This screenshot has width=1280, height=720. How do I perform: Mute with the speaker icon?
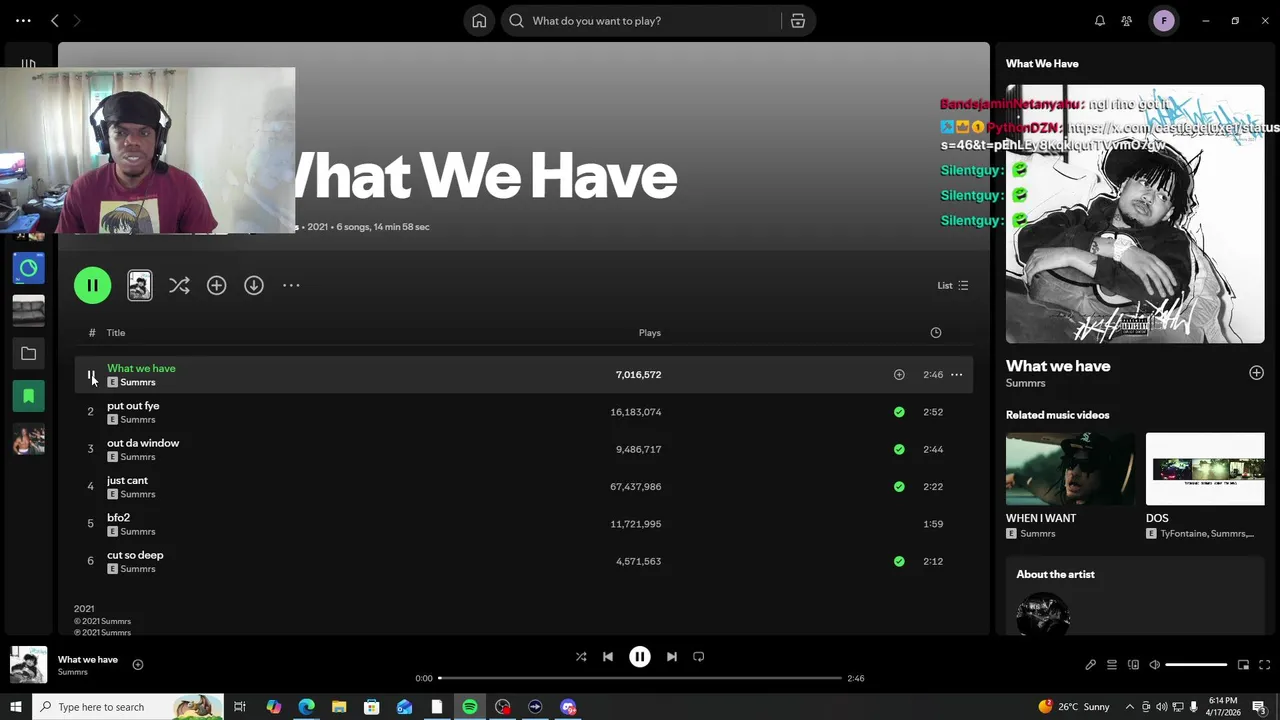tap(1154, 665)
